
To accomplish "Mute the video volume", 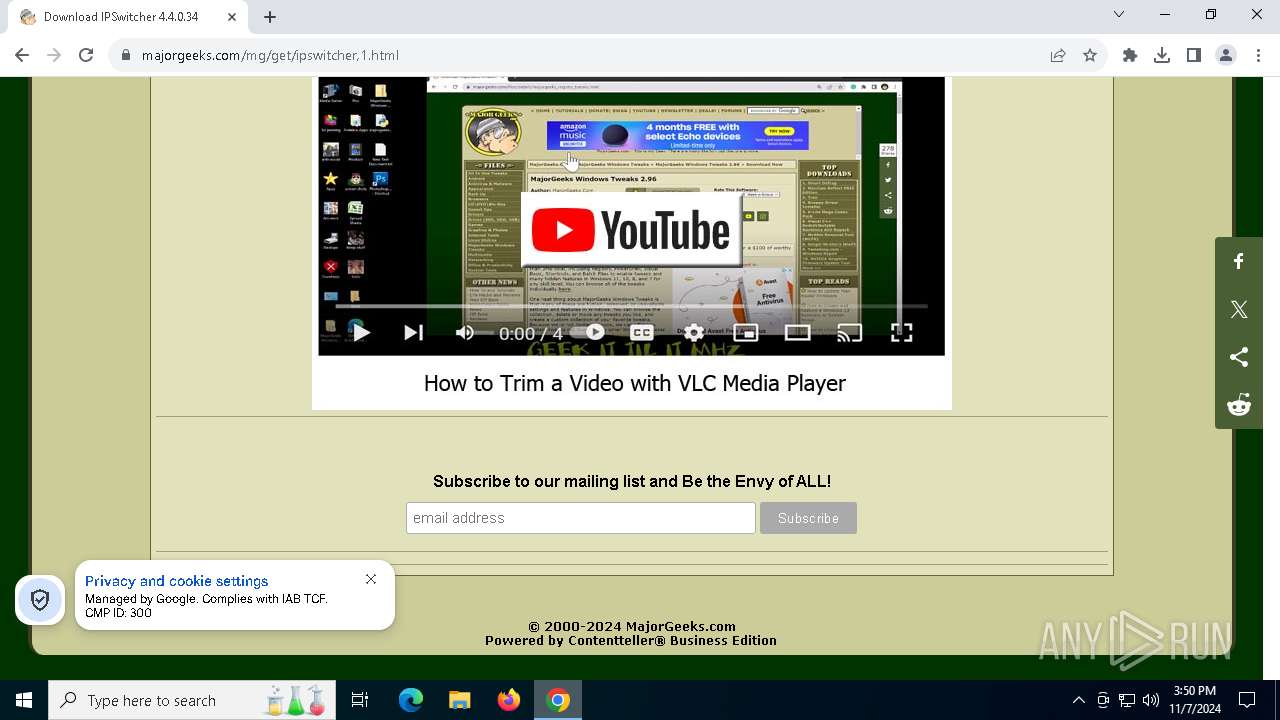I will (x=465, y=333).
